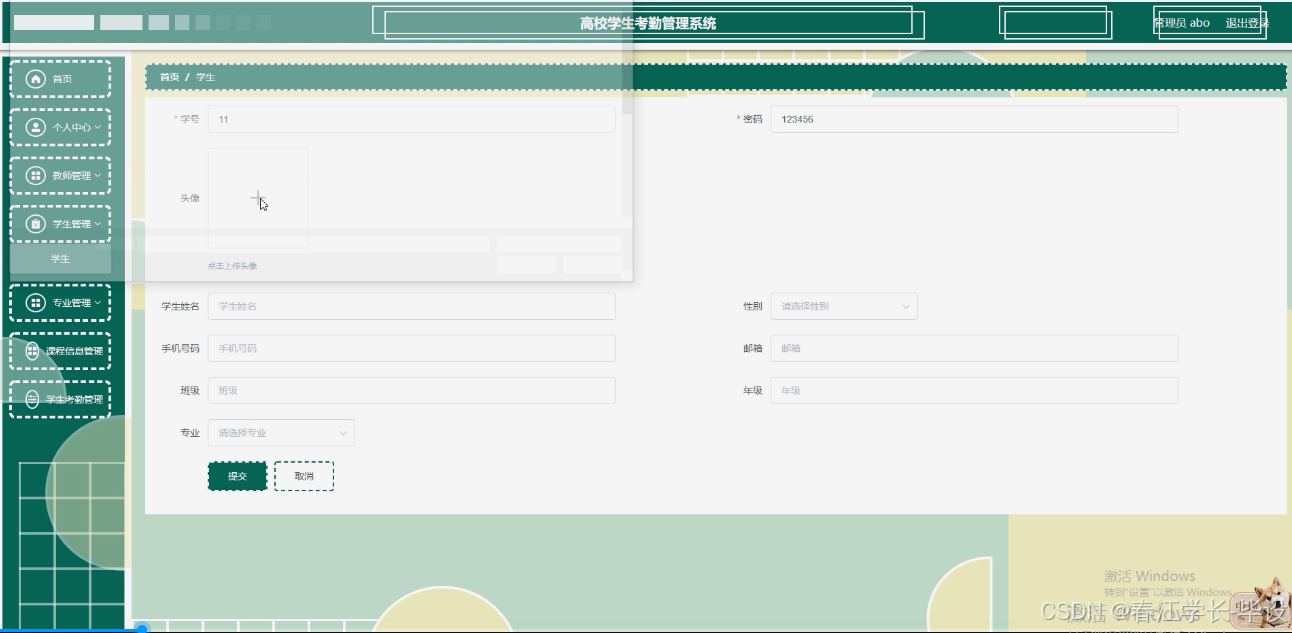
Task: Open the 性别 dropdown
Action: point(843,306)
